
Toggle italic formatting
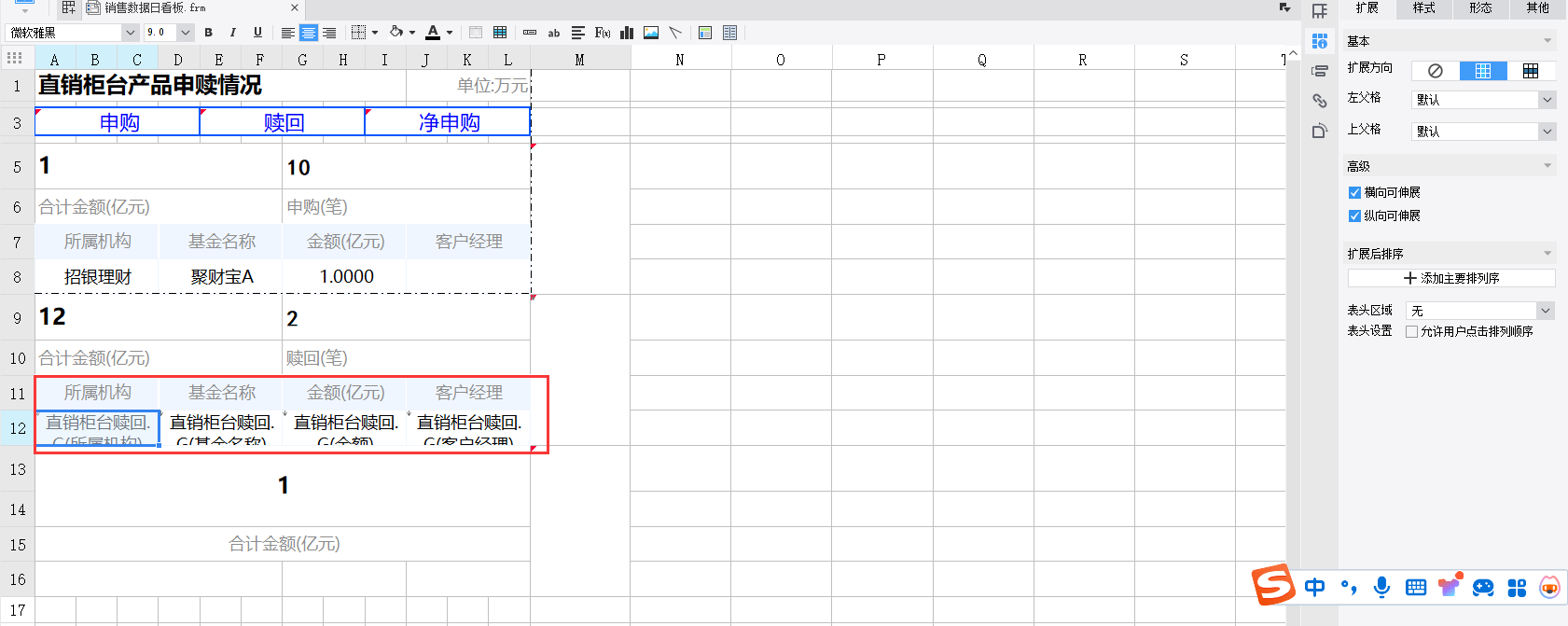coord(233,33)
